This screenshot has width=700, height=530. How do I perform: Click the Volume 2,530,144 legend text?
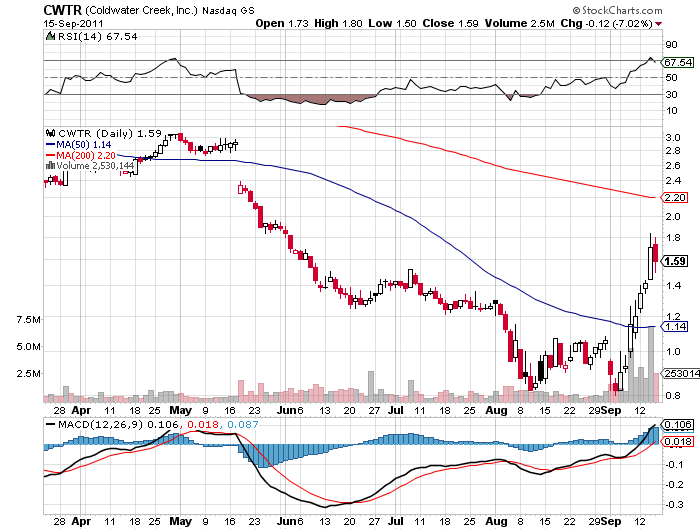coord(96,166)
